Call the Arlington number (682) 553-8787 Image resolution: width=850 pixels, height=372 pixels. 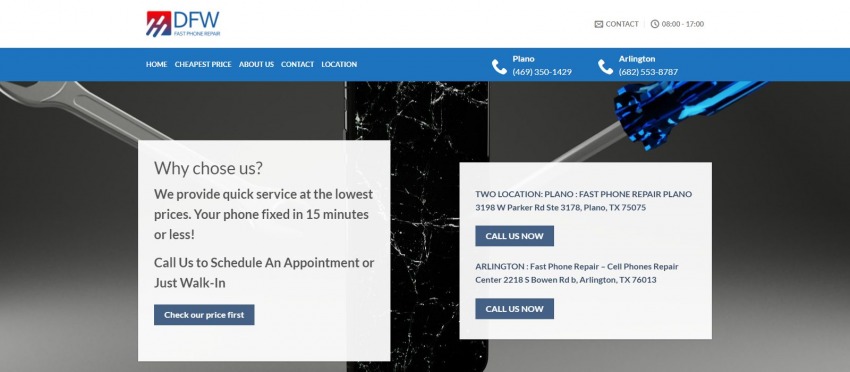(x=648, y=72)
